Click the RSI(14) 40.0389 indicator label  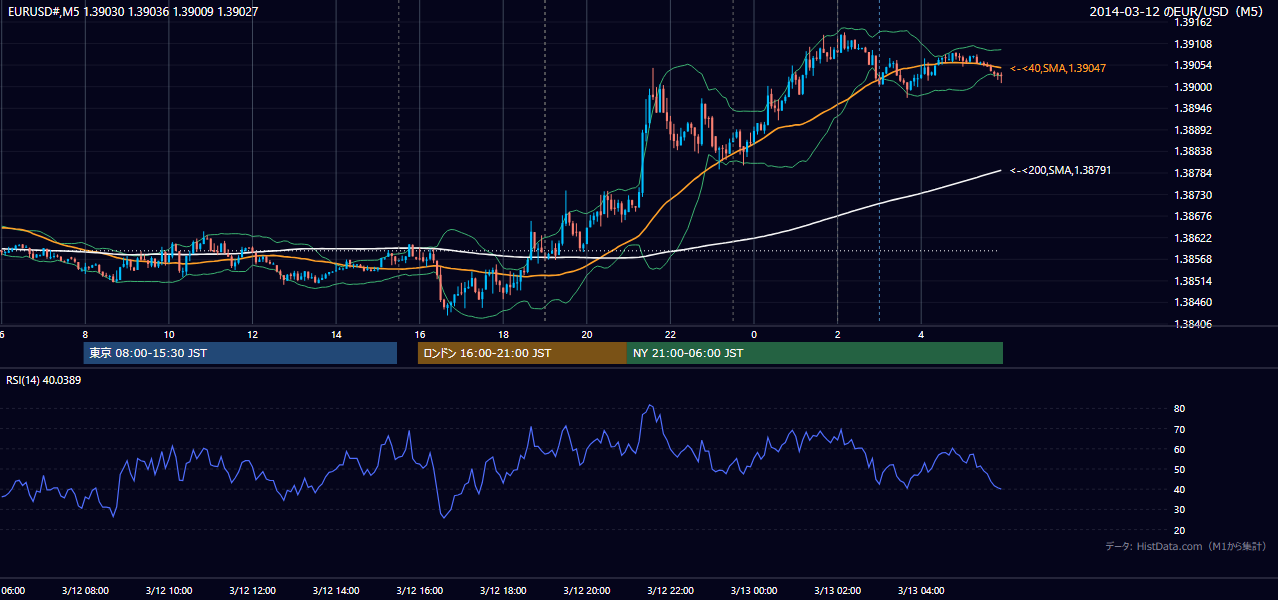pyautogui.click(x=44, y=380)
